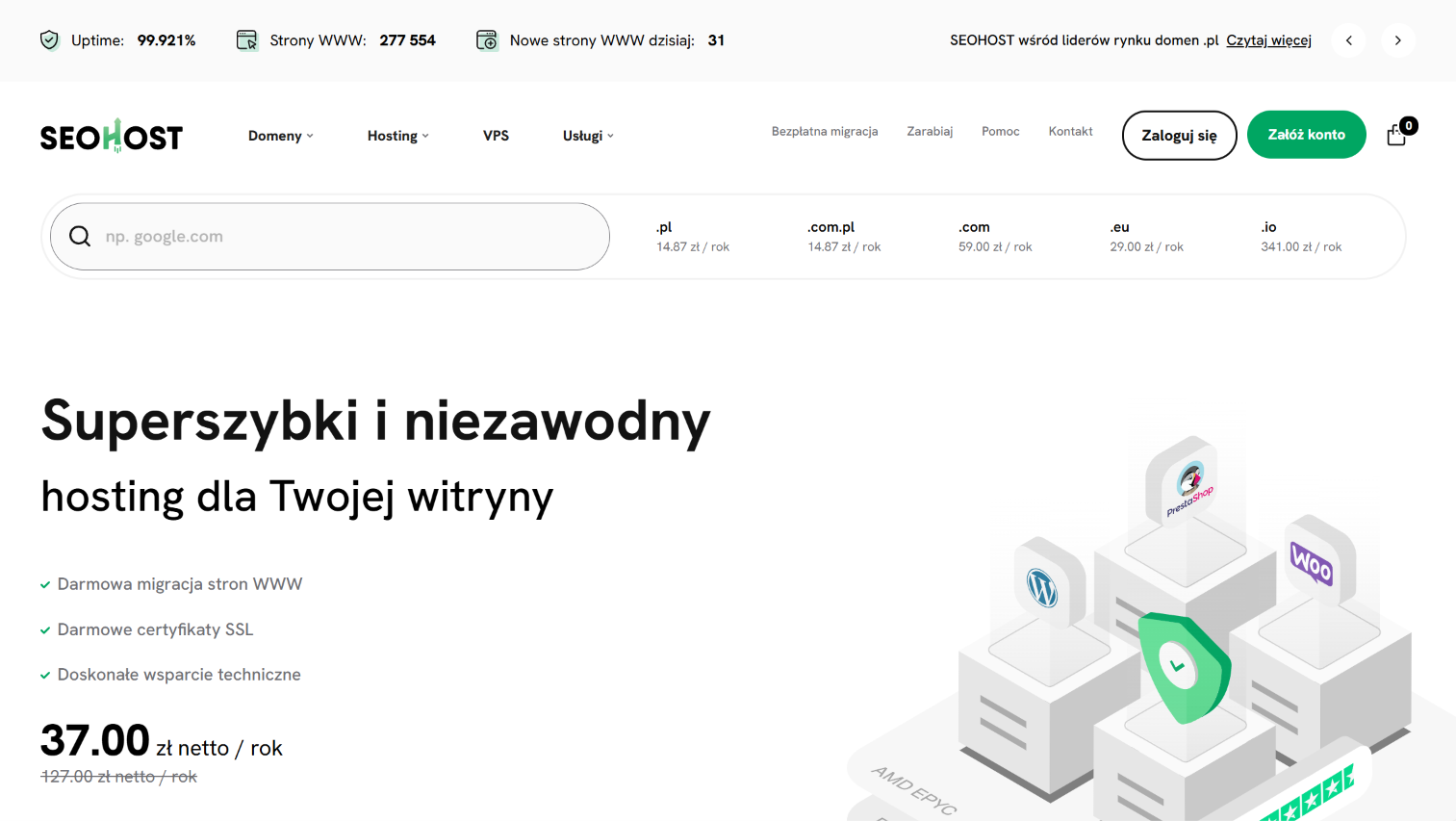The height and width of the screenshot is (821, 1456).
Task: Open the Zarabiaj link
Action: tap(930, 131)
